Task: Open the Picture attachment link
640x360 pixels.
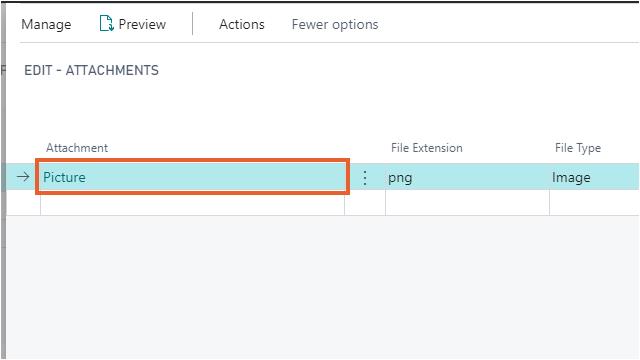Action: (64, 177)
